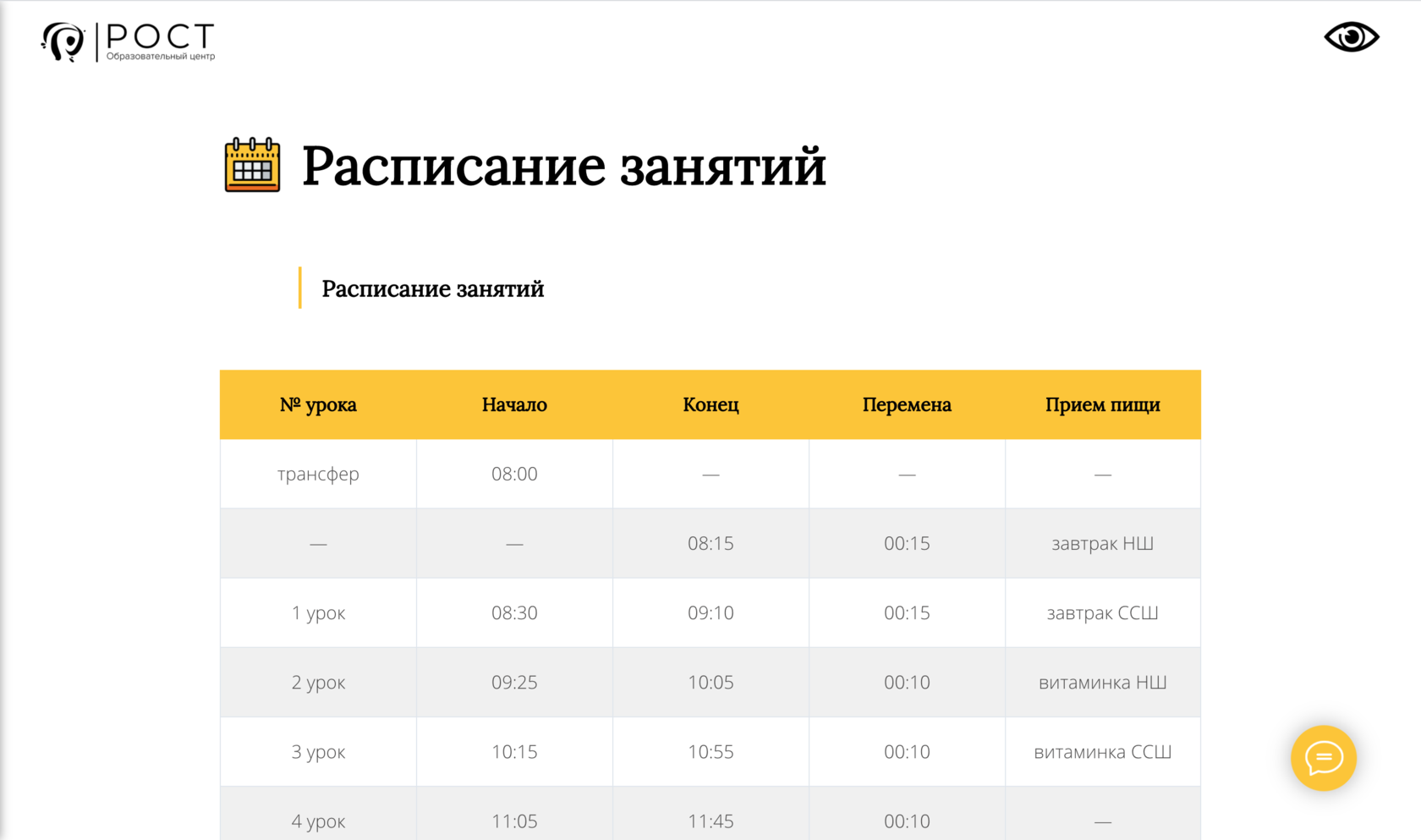1421x840 pixels.
Task: Select the '1 урок' cell
Action: pos(318,612)
